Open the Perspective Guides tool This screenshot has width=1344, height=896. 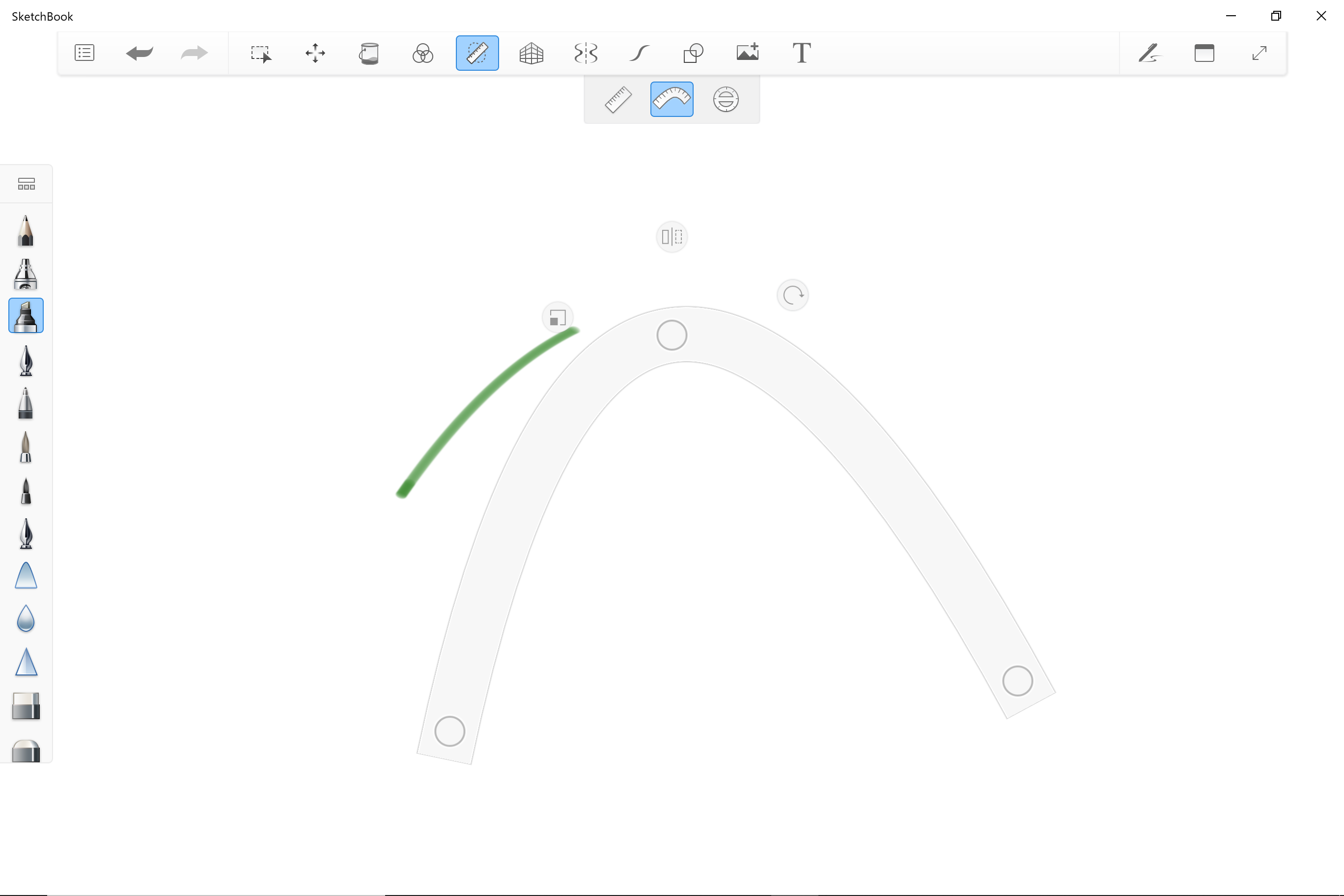[x=531, y=53]
